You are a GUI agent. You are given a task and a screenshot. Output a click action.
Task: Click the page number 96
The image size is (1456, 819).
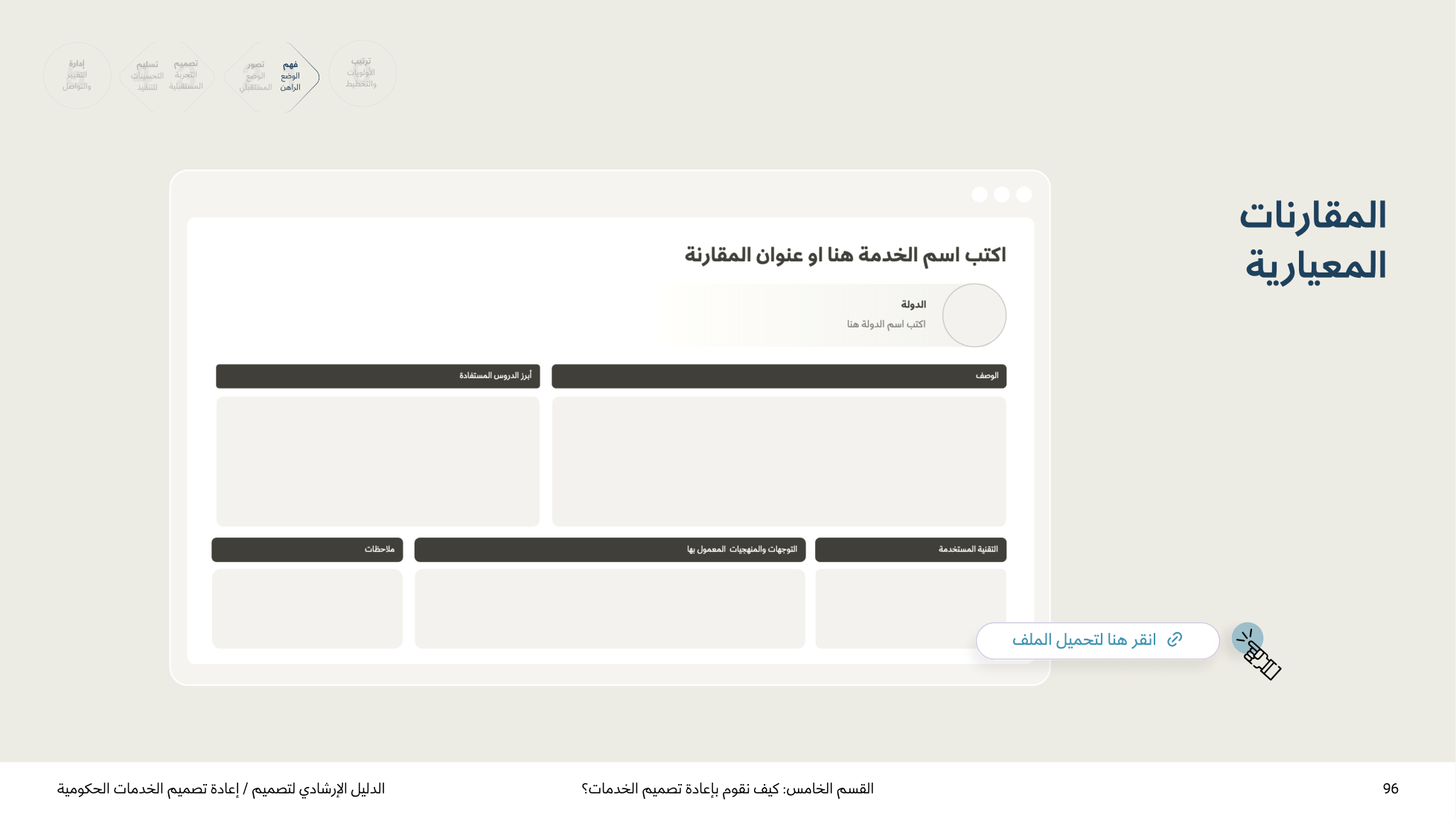[x=1390, y=788]
